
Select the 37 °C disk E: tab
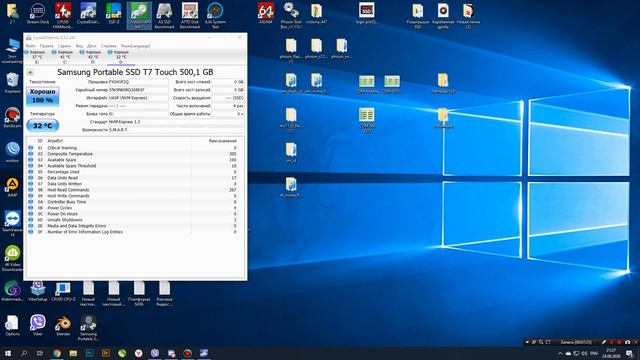coord(37,57)
